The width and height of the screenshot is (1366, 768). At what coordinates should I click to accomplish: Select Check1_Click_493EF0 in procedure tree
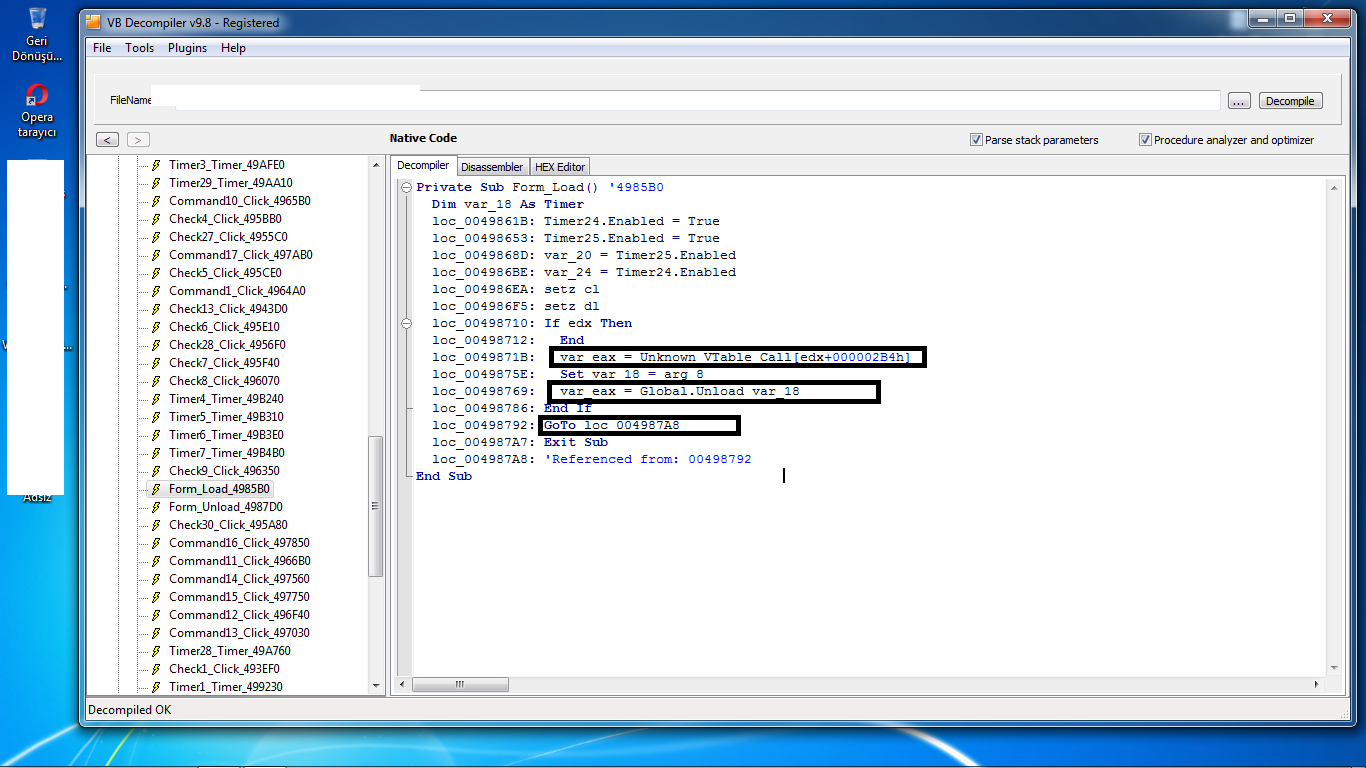[224, 669]
